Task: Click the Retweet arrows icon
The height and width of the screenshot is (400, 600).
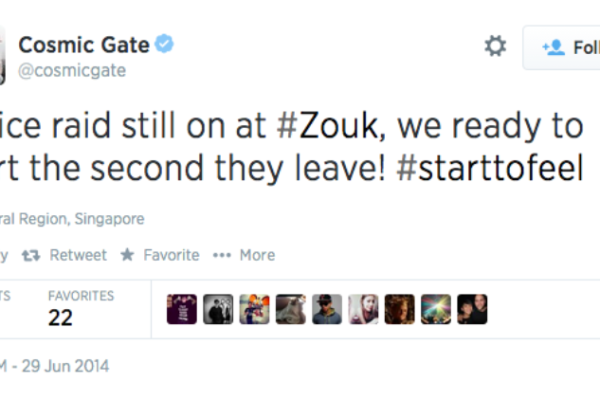Action: coord(31,255)
